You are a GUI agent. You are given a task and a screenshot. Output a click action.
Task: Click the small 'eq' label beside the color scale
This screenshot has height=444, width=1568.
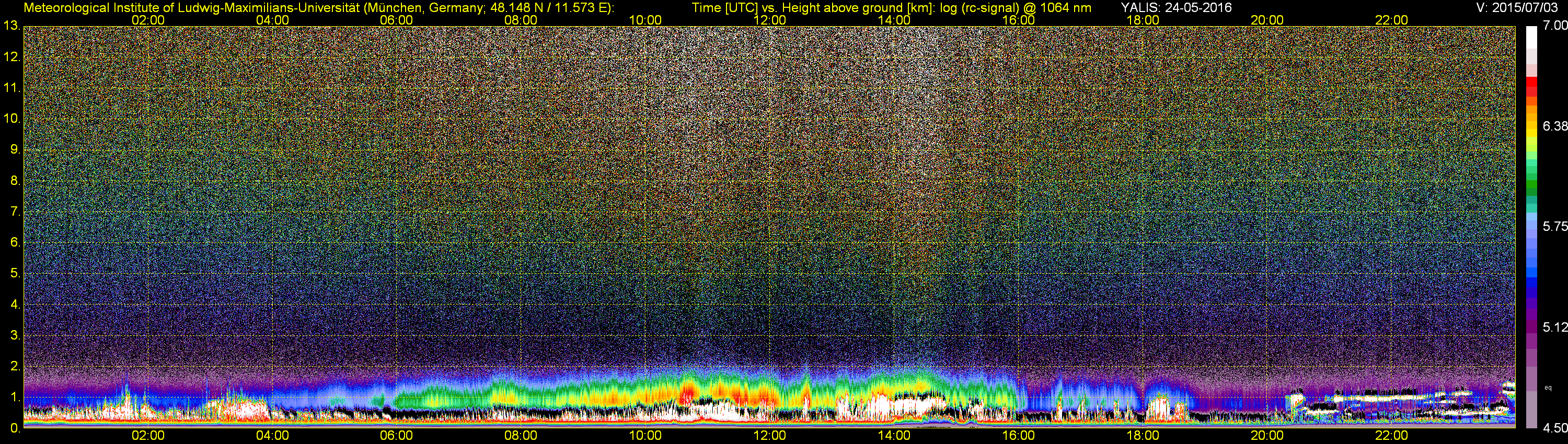coord(1549,388)
